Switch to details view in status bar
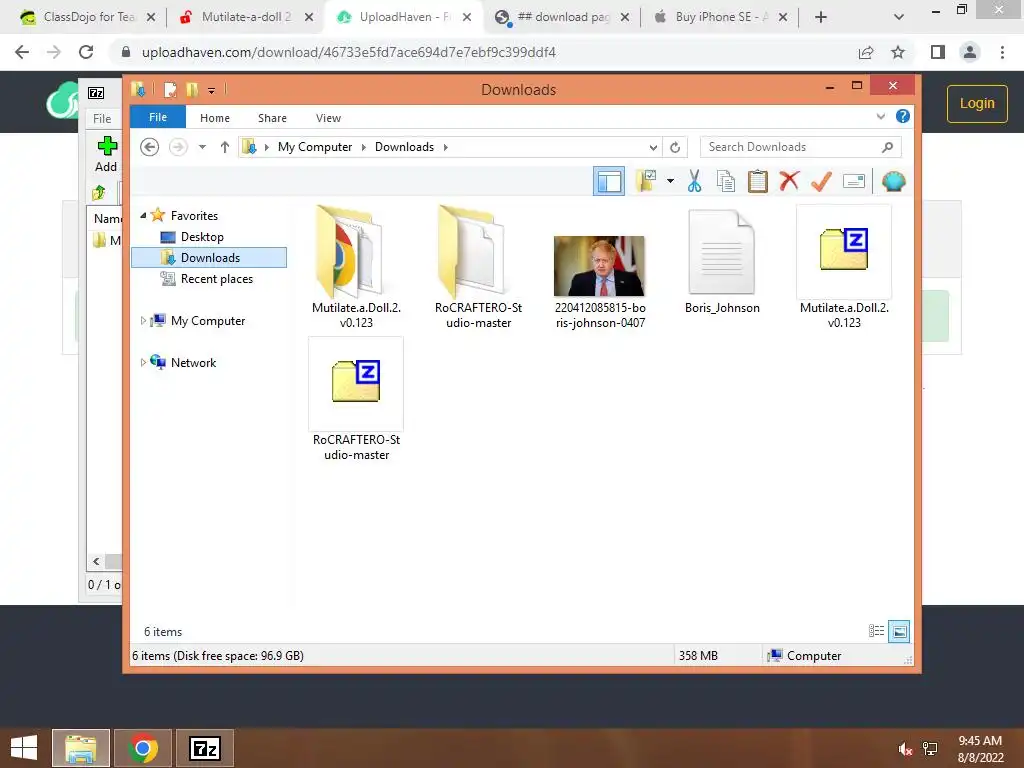 tap(876, 631)
